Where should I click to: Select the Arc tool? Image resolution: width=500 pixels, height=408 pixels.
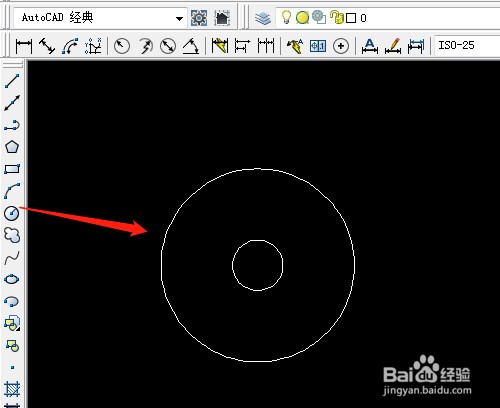click(12, 191)
